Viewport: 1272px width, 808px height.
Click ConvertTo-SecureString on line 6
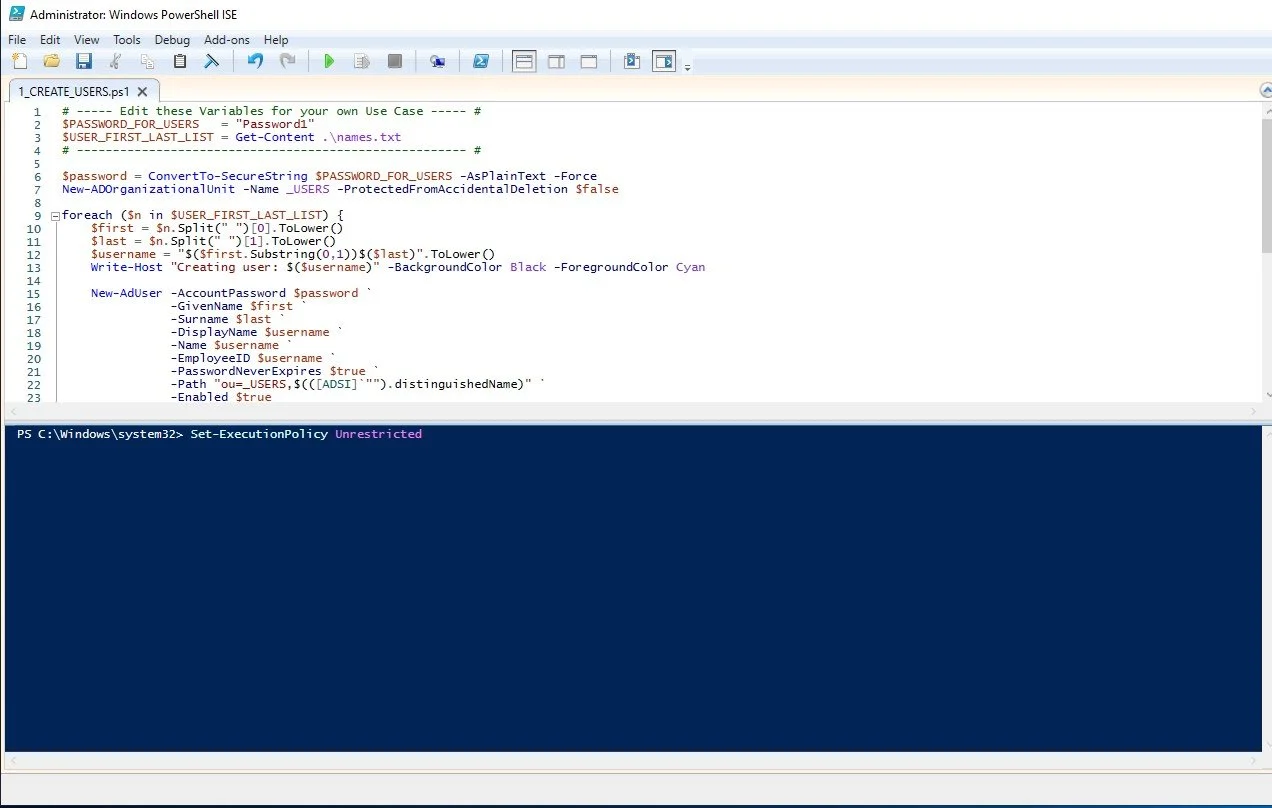[228, 176]
